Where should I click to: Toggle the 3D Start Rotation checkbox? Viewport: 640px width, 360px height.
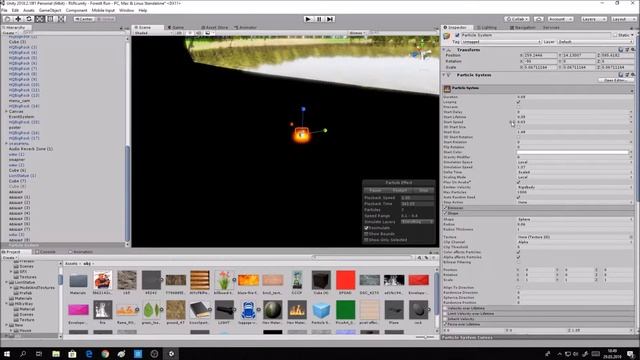518,137
